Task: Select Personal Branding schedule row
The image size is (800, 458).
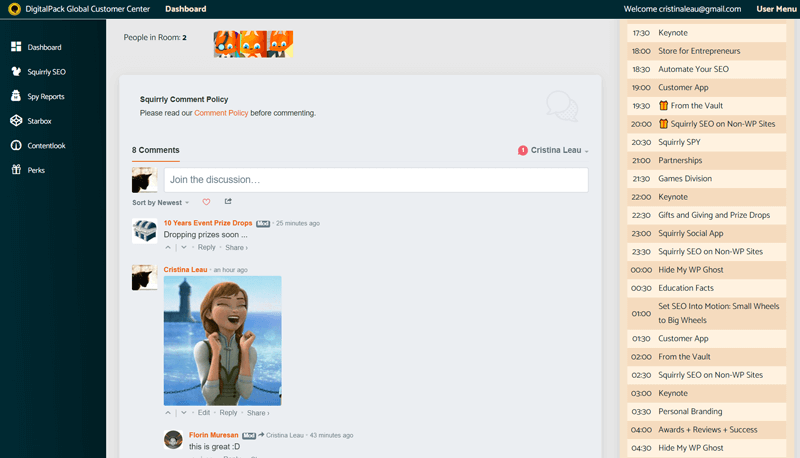Action: click(706, 412)
